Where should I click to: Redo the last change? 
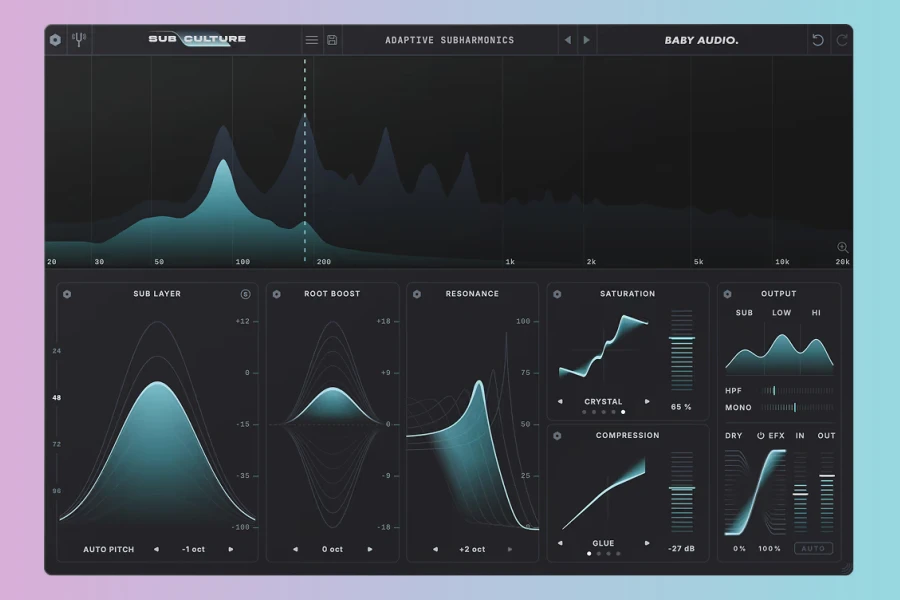click(x=842, y=40)
